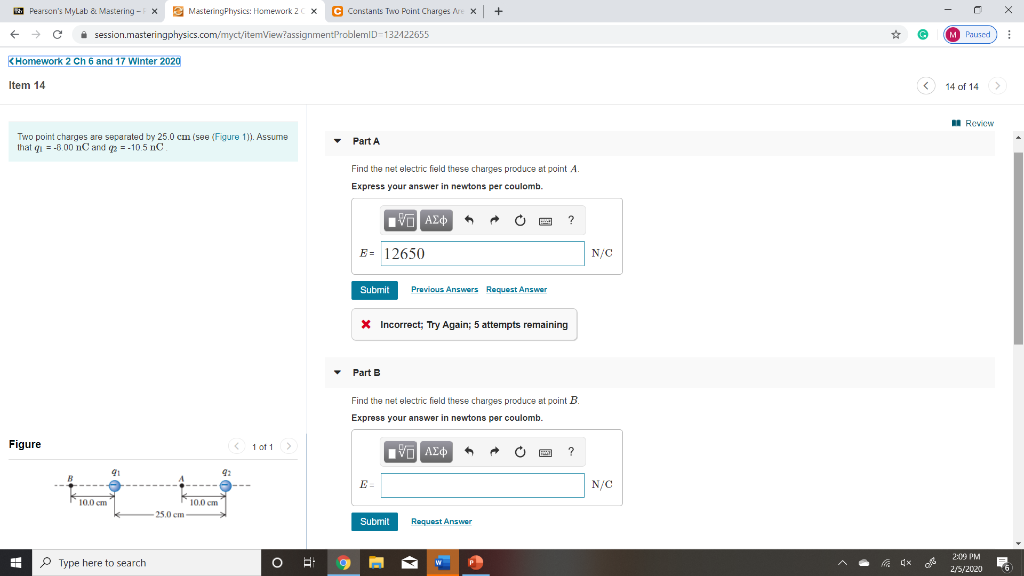This screenshot has height=576, width=1024.
Task: Focus Part A answer field with 12650
Action: pyautogui.click(x=483, y=253)
